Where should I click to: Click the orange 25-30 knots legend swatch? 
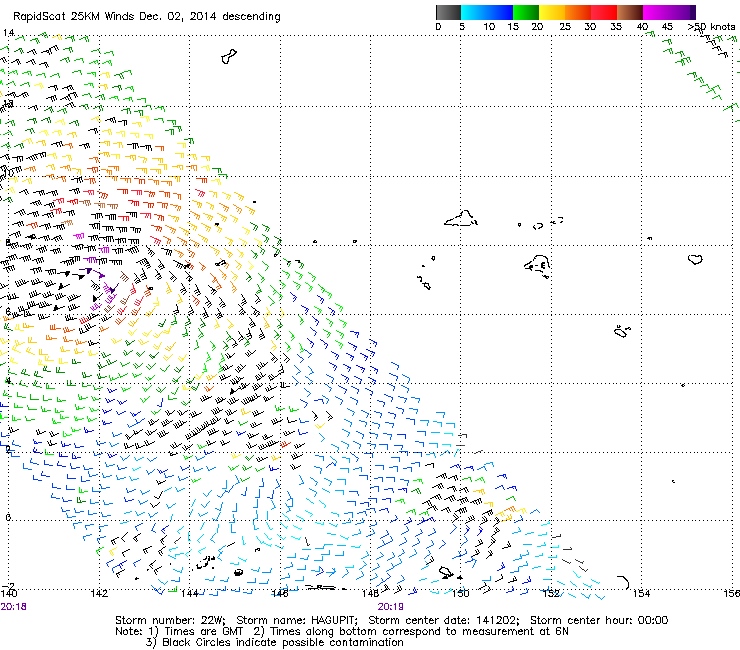[x=578, y=12]
